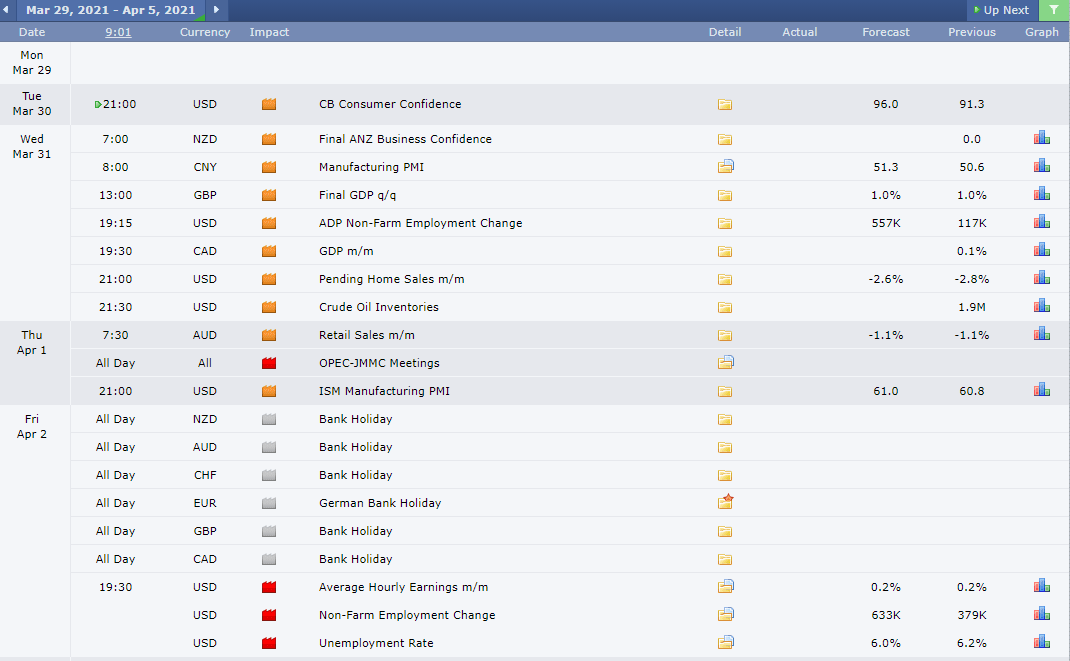The image size is (1070, 661).
Task: Show graph for Manufacturing PMI
Action: 1041,166
